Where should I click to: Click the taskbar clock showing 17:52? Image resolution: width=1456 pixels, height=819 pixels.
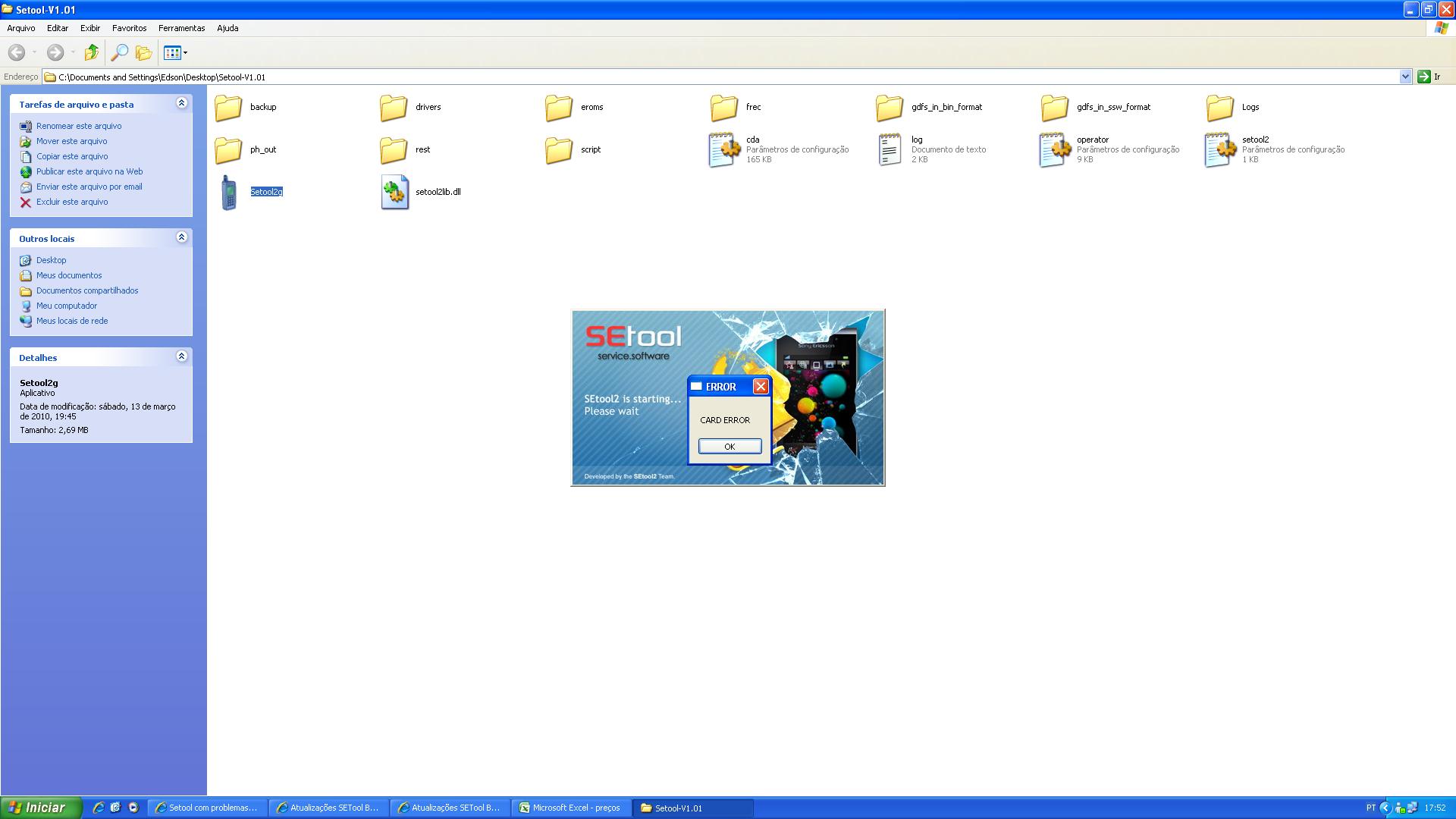tap(1435, 808)
